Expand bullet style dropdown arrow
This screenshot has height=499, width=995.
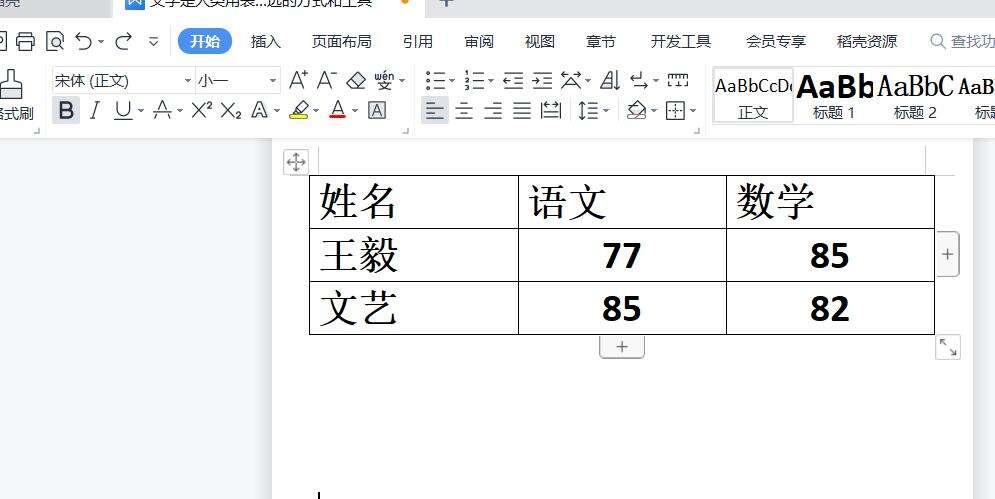click(x=452, y=81)
